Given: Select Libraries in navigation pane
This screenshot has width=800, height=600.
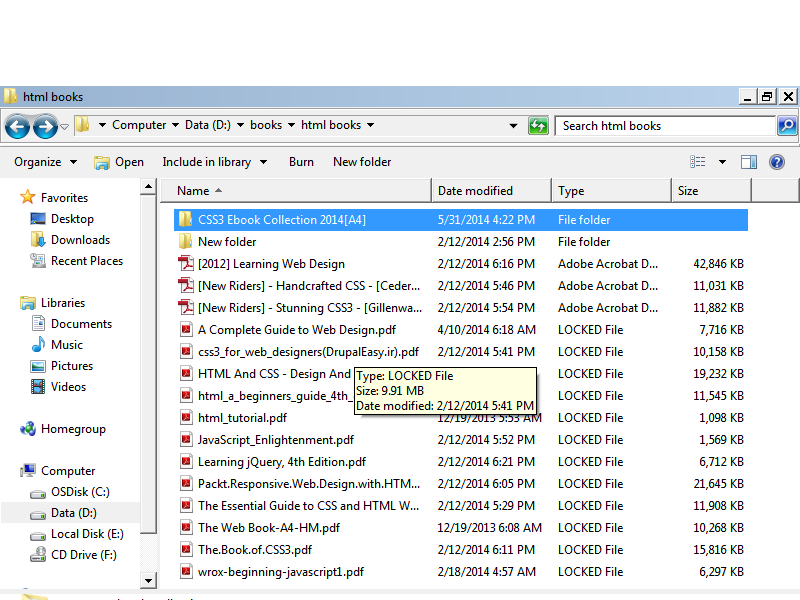Looking at the screenshot, I should pyautogui.click(x=53, y=303).
